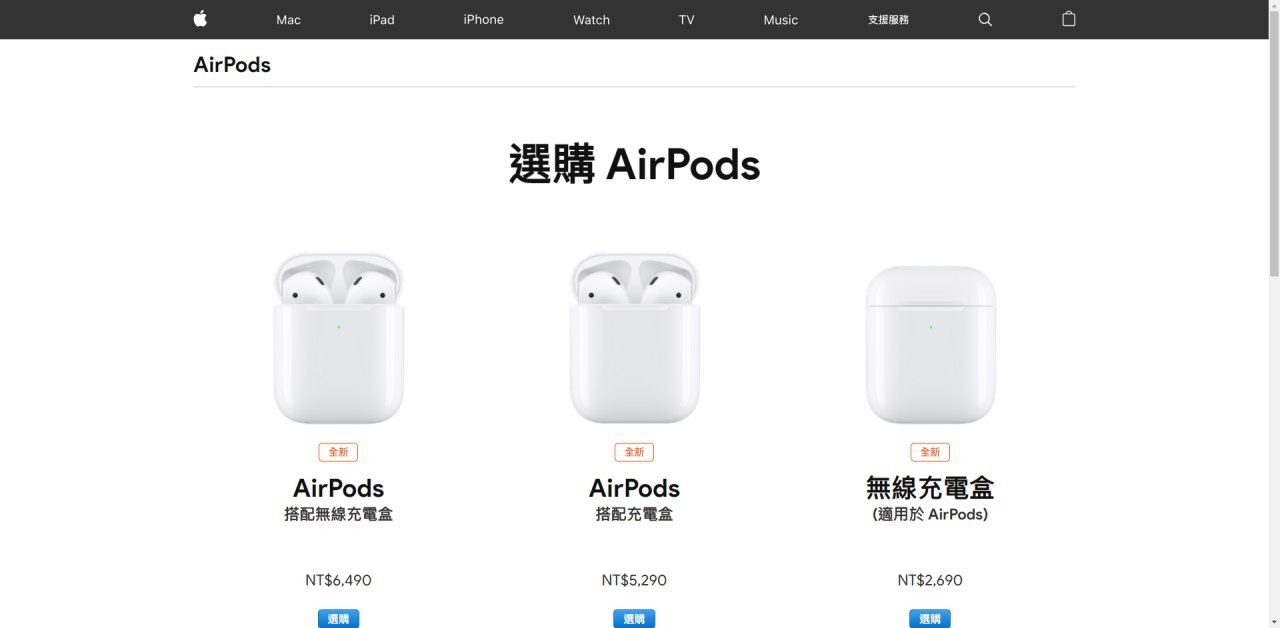The height and width of the screenshot is (628, 1280).
Task: Open the Watch navigation item
Action: (x=591, y=20)
